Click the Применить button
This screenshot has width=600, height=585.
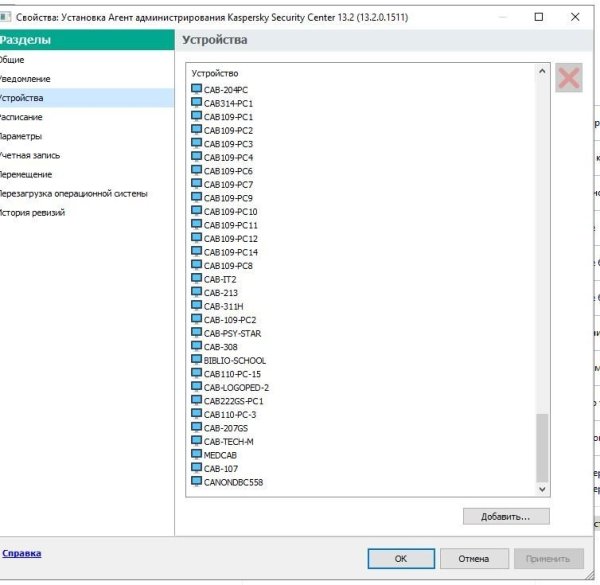(x=548, y=559)
